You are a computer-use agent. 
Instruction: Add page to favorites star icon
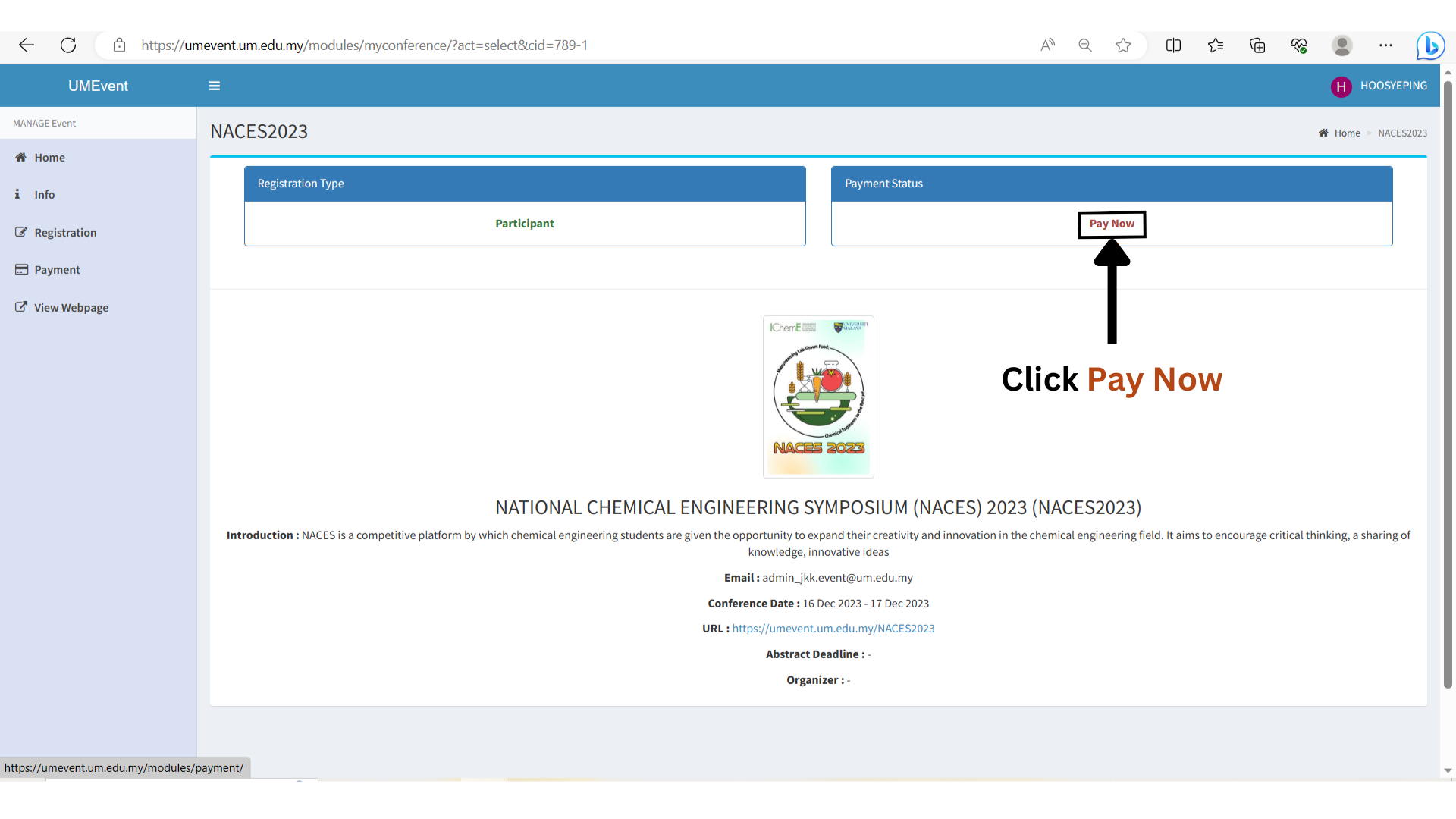point(1123,45)
